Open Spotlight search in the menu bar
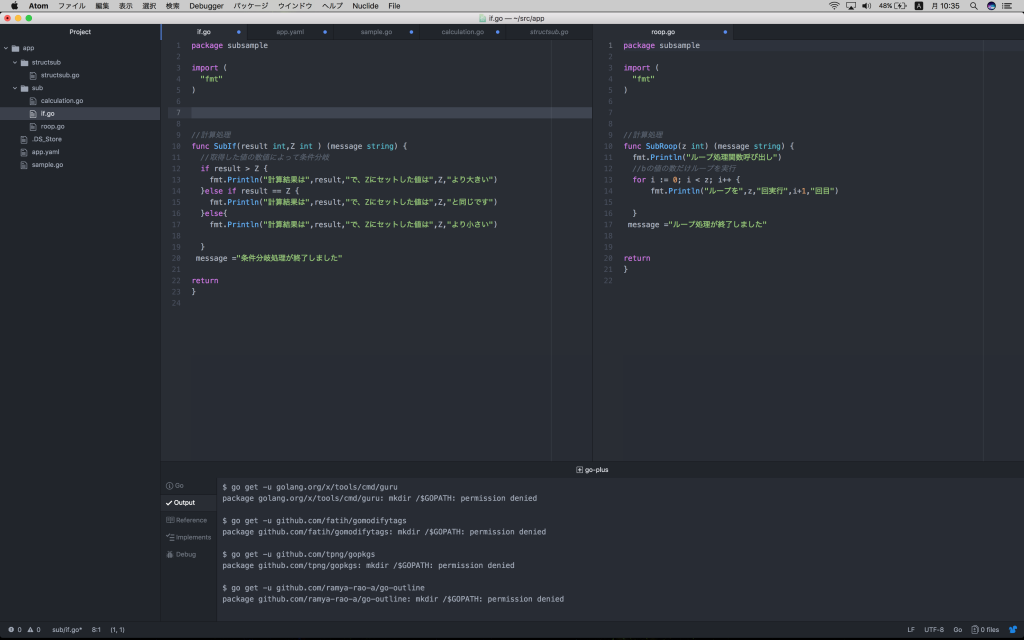The width and height of the screenshot is (1024, 640). pyautogui.click(x=973, y=6)
